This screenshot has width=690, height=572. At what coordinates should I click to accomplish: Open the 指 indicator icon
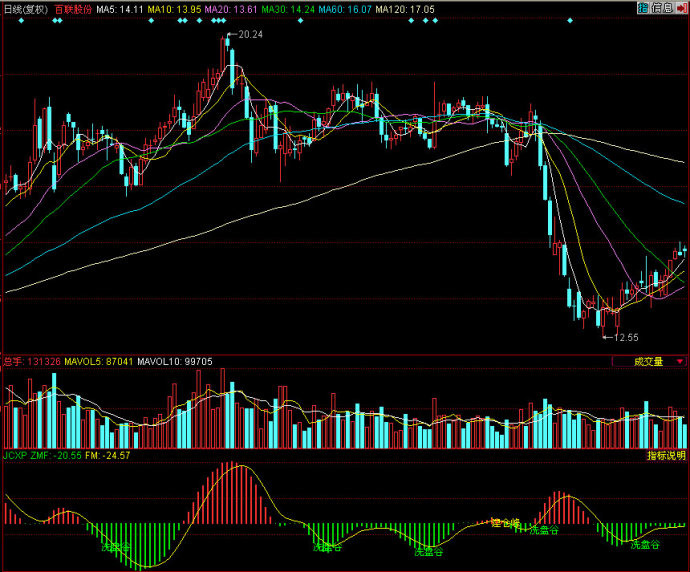click(x=643, y=7)
